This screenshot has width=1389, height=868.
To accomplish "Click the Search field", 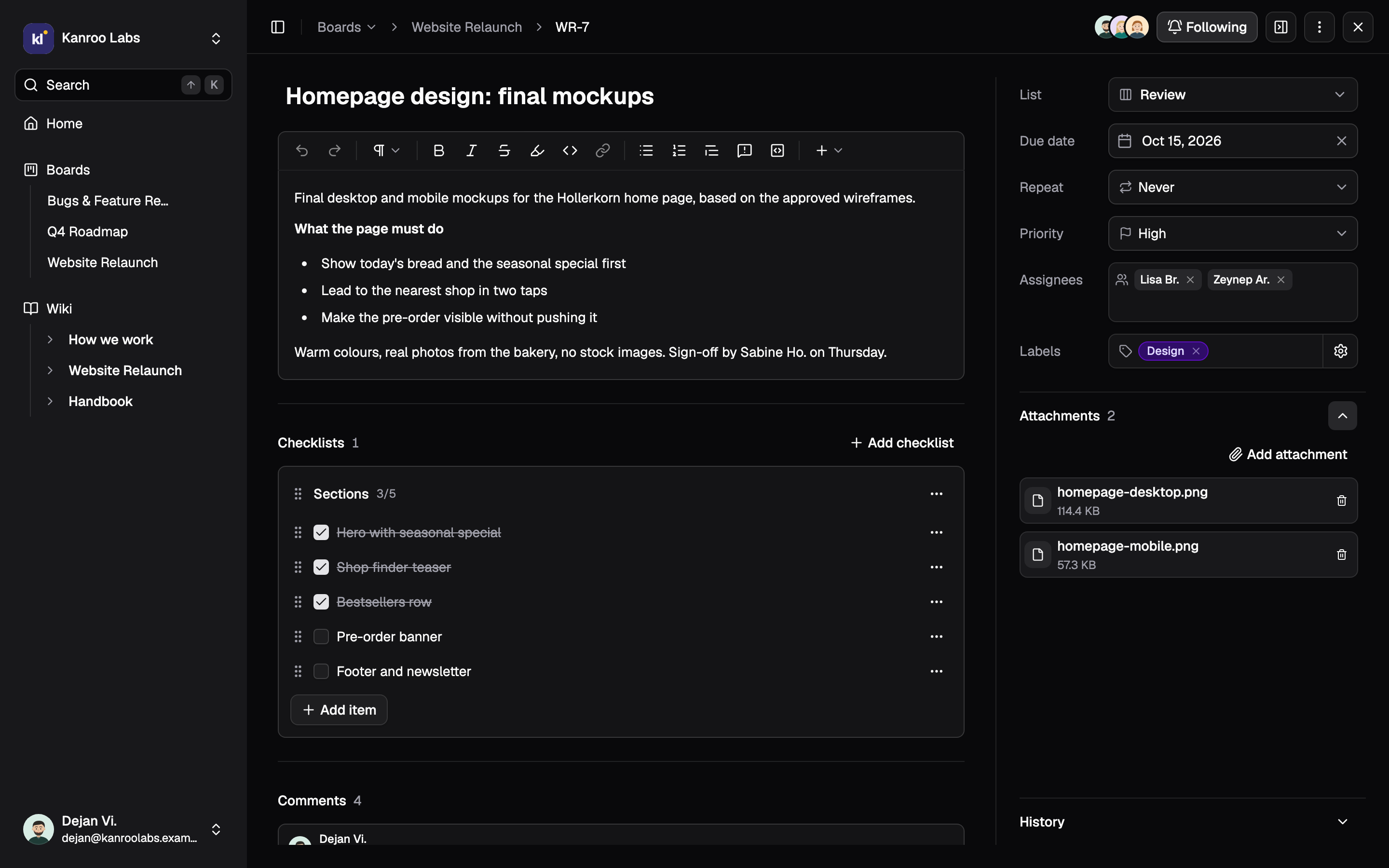I will point(123,85).
